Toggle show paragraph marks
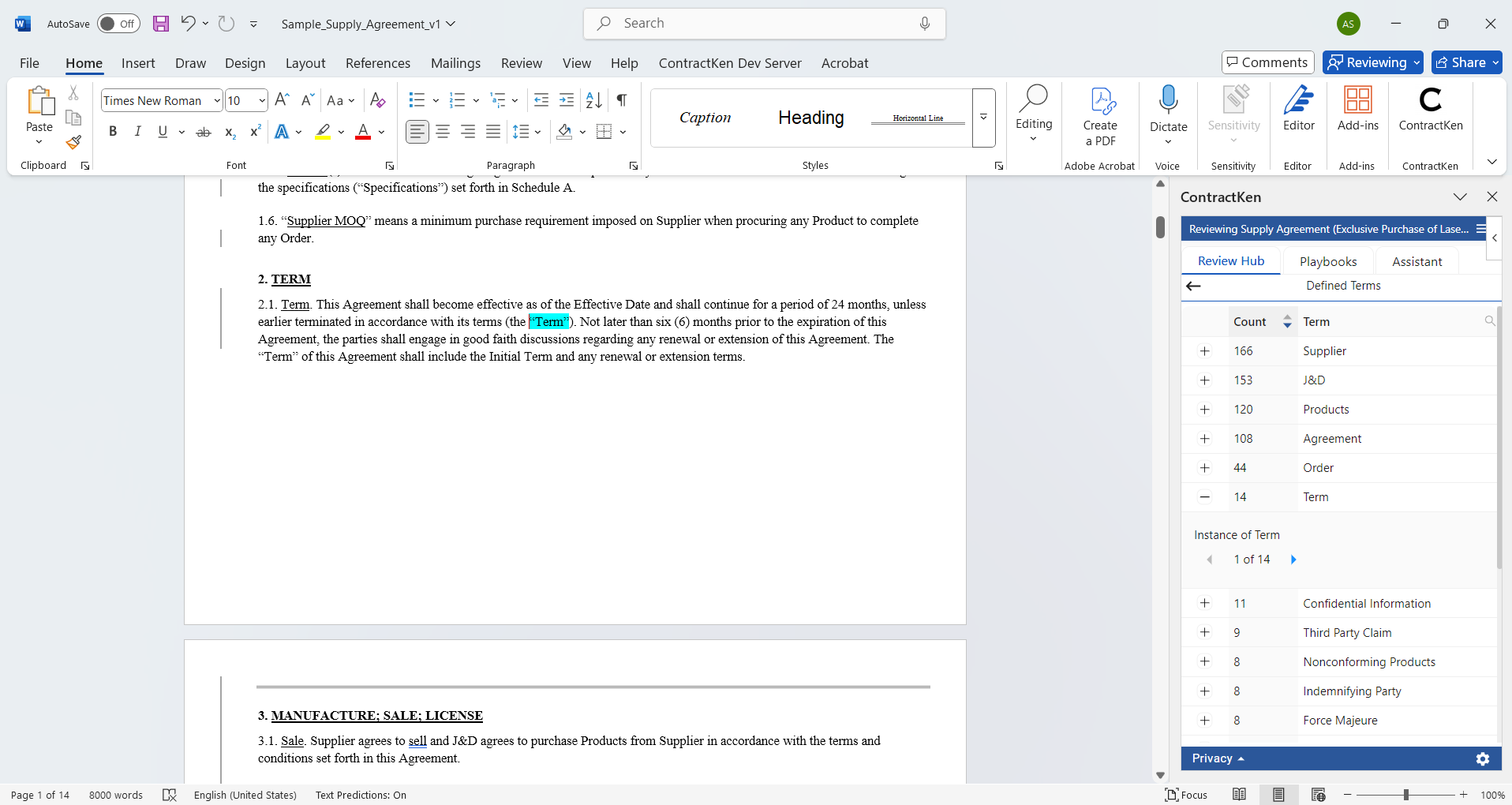This screenshot has height=805, width=1512. [622, 100]
